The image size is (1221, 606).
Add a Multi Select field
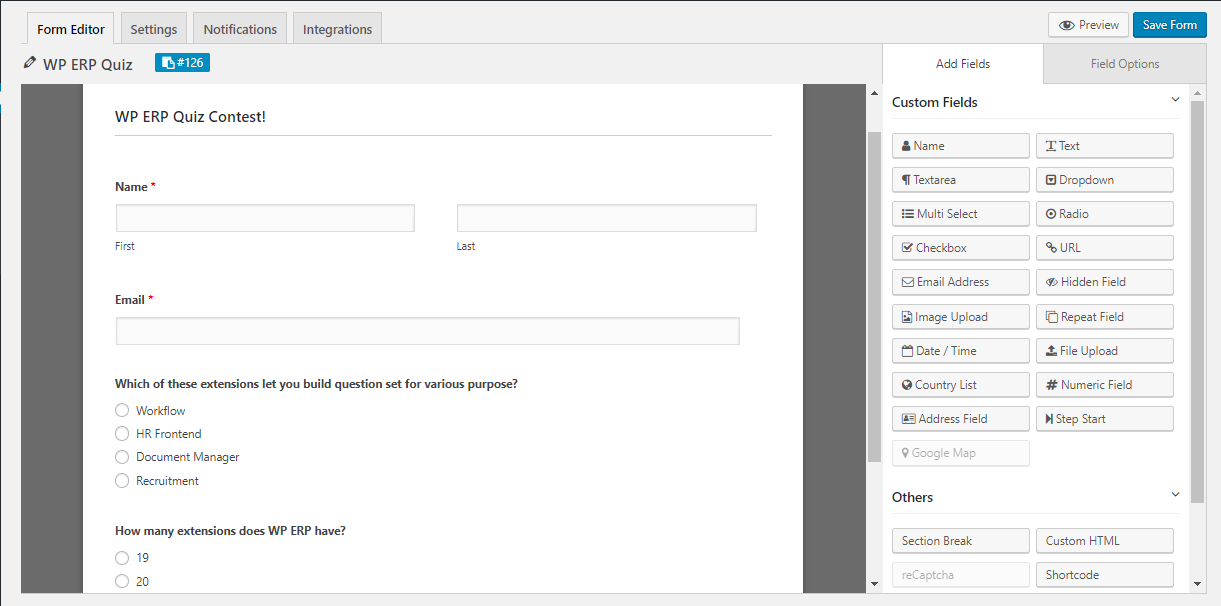(x=960, y=214)
